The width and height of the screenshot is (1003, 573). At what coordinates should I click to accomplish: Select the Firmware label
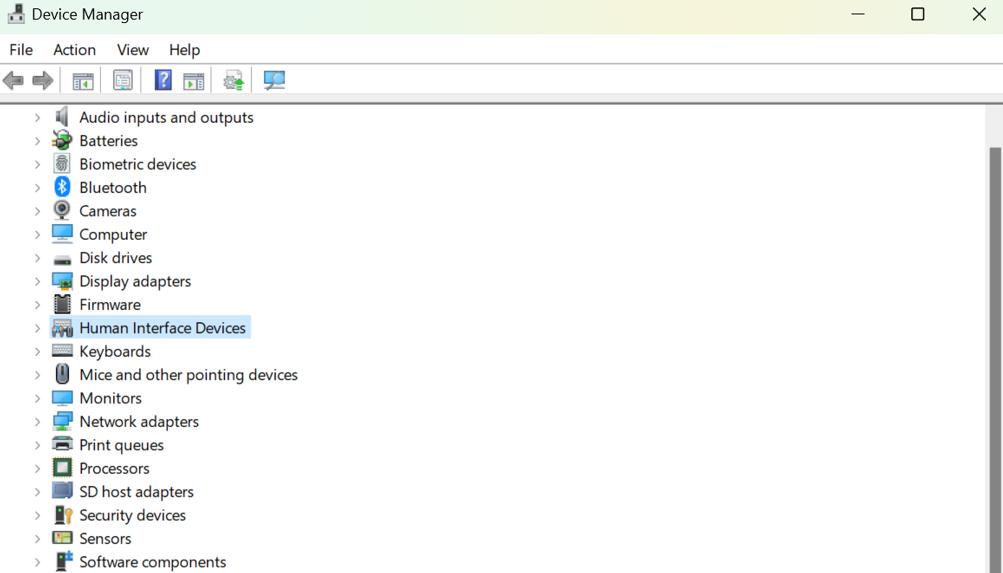[110, 304]
